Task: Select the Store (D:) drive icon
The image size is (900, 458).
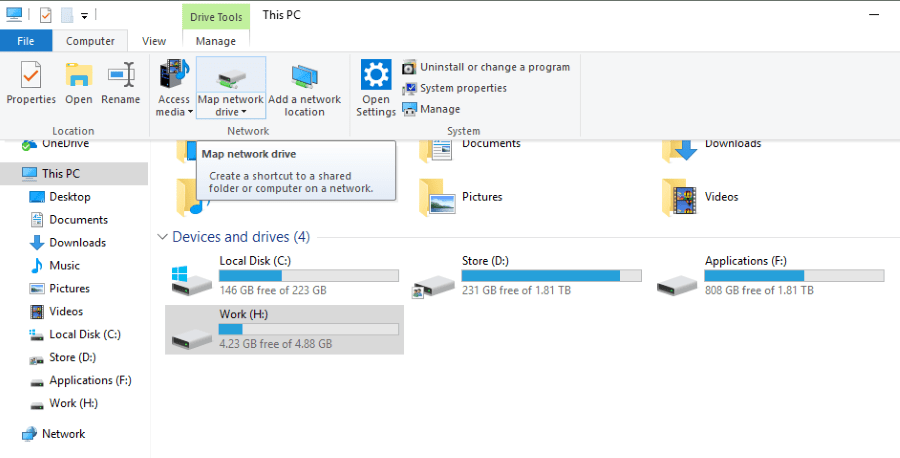Action: coord(434,285)
